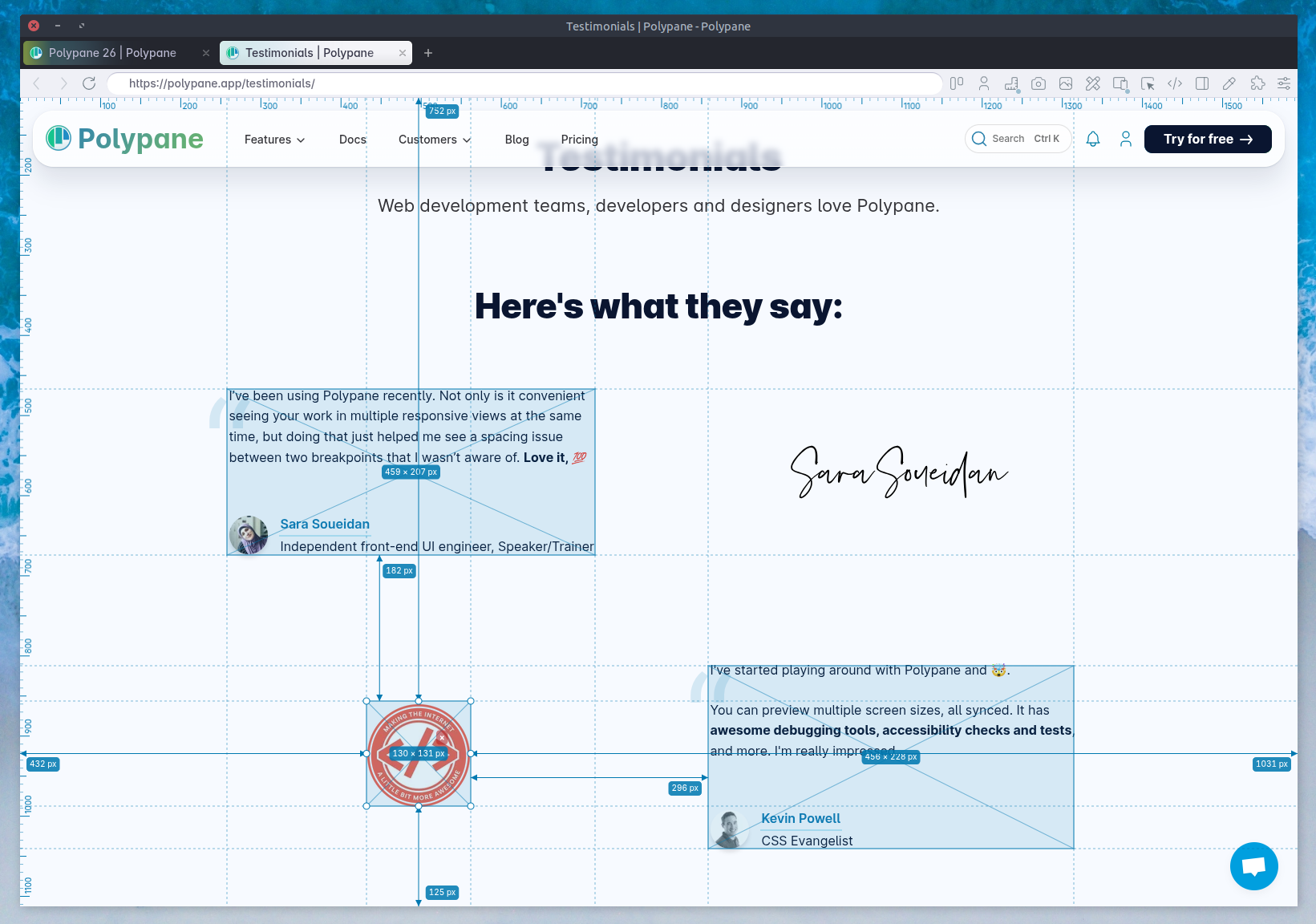Click the URL address bar
The image size is (1316, 924).
point(525,83)
